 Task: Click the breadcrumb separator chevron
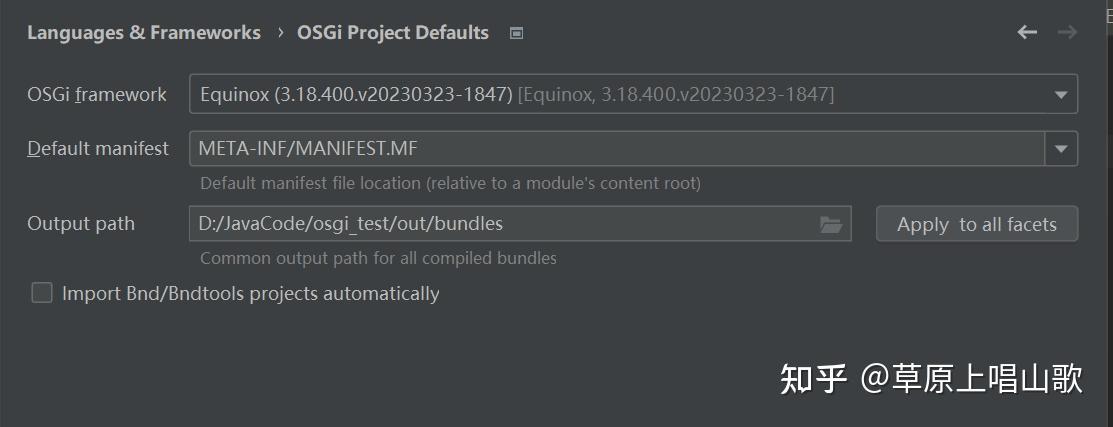coord(279,33)
